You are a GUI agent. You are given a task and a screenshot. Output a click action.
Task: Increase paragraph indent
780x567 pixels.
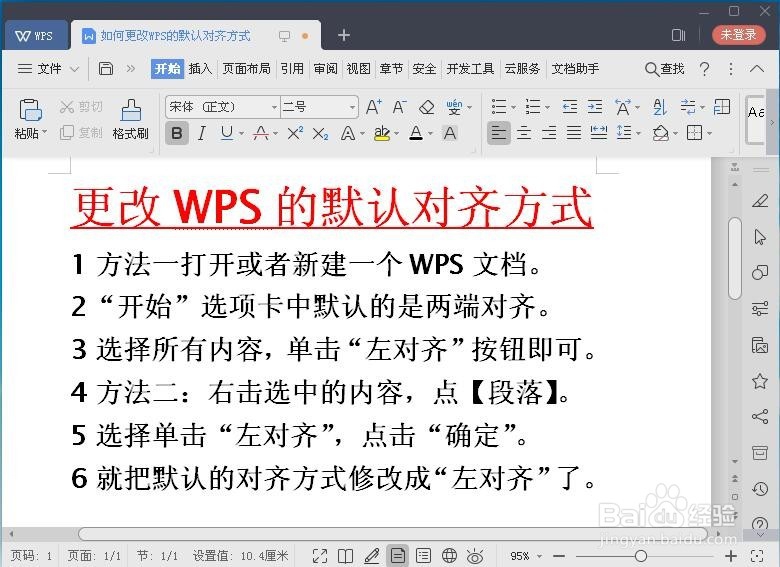595,106
